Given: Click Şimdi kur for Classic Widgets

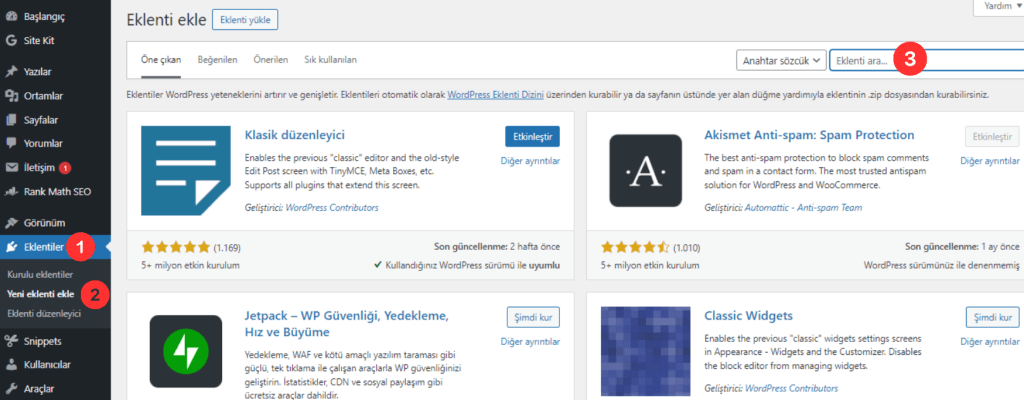Looking at the screenshot, I should 993,317.
